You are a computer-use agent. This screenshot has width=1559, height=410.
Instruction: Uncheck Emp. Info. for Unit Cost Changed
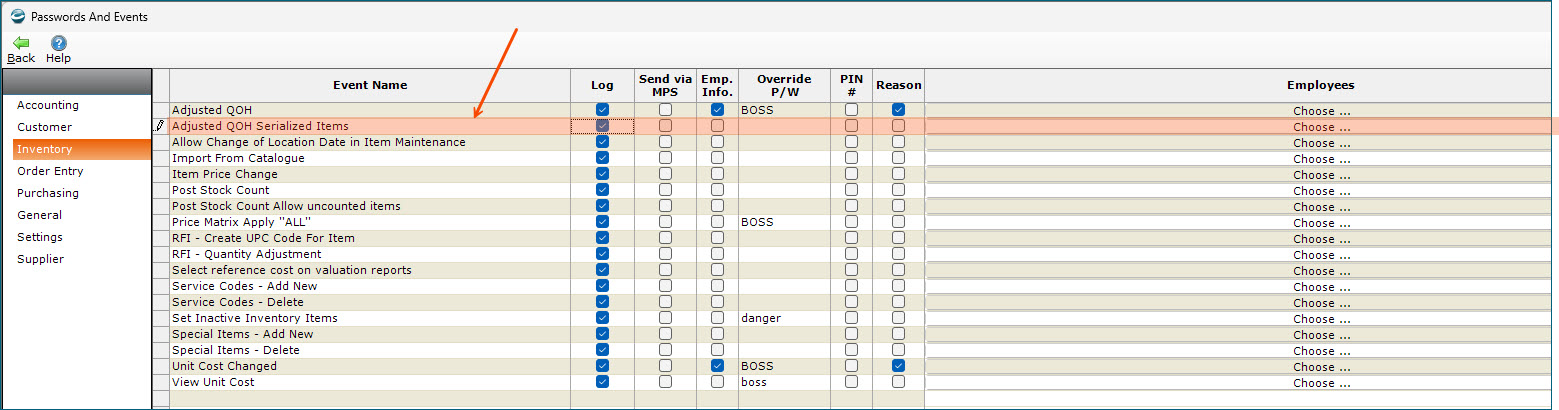tap(717, 366)
